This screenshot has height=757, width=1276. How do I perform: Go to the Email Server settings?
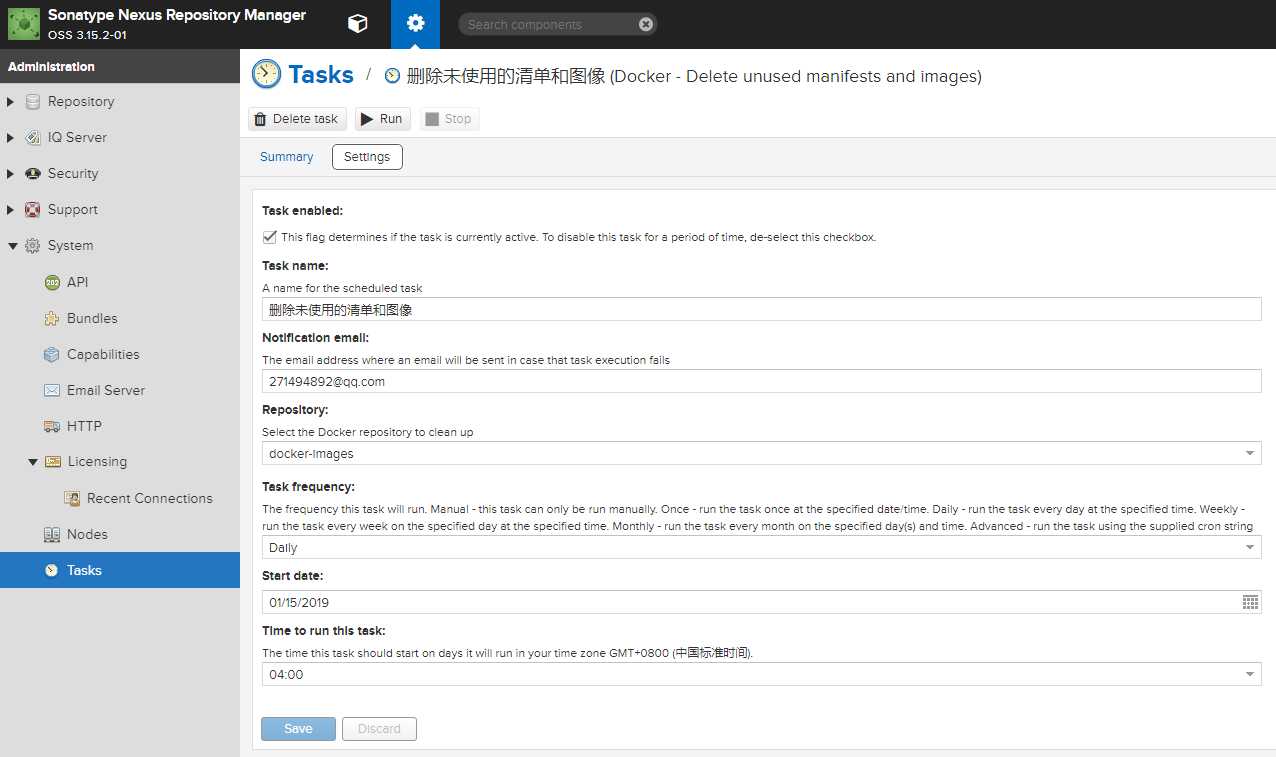[105, 390]
